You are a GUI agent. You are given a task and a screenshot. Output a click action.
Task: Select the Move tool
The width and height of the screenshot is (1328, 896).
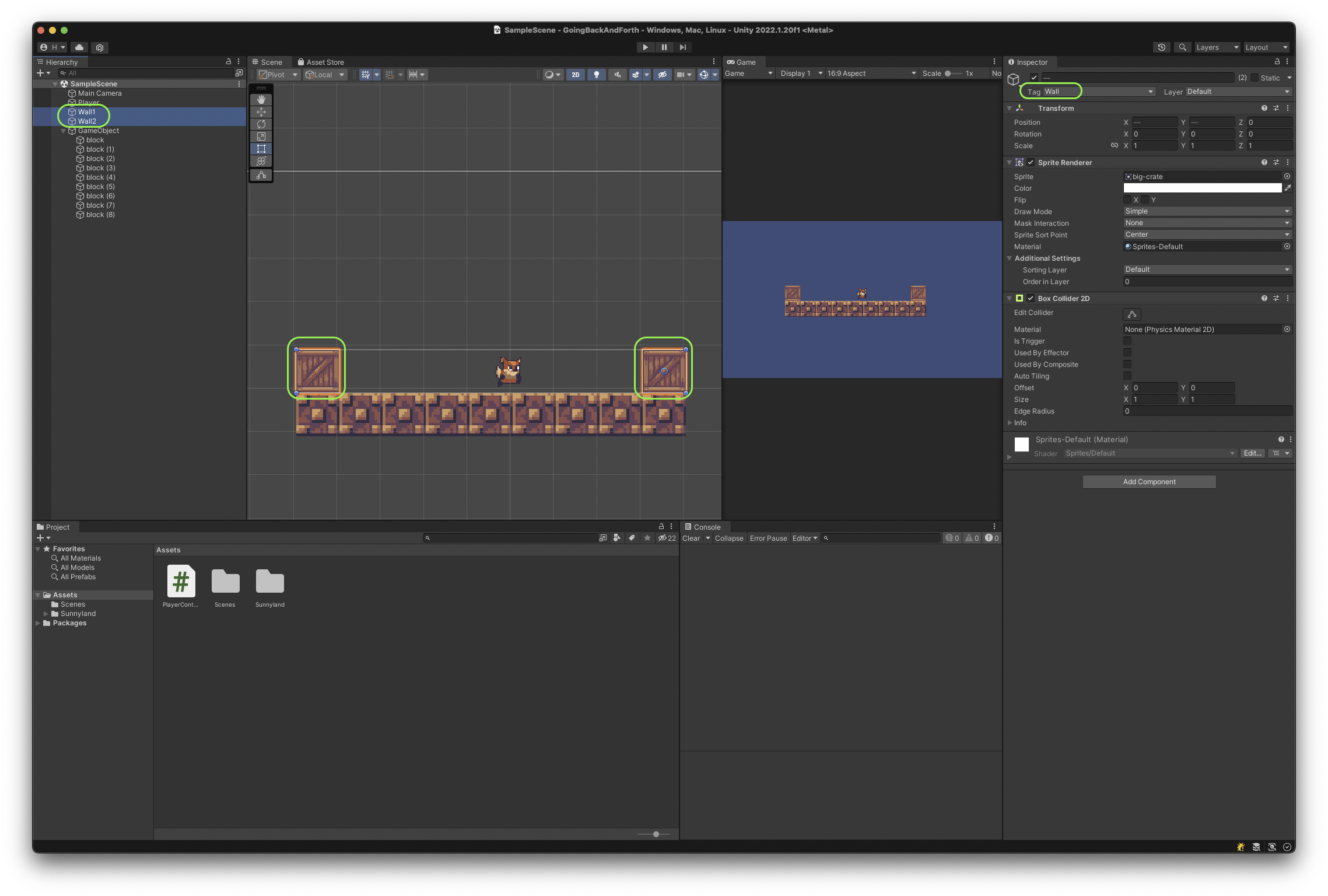[x=261, y=112]
